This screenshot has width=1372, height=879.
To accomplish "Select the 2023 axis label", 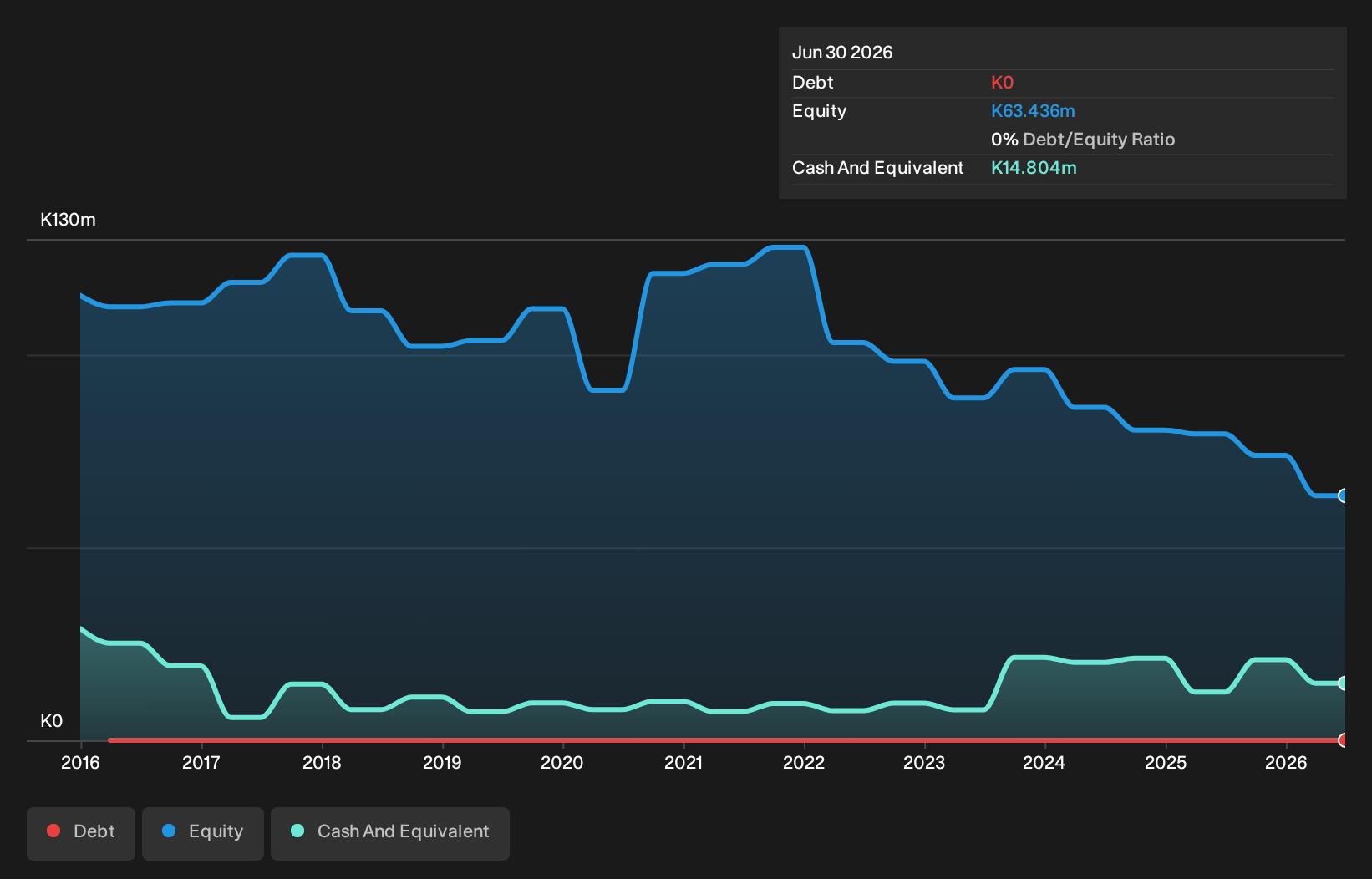I will pyautogui.click(x=924, y=762).
